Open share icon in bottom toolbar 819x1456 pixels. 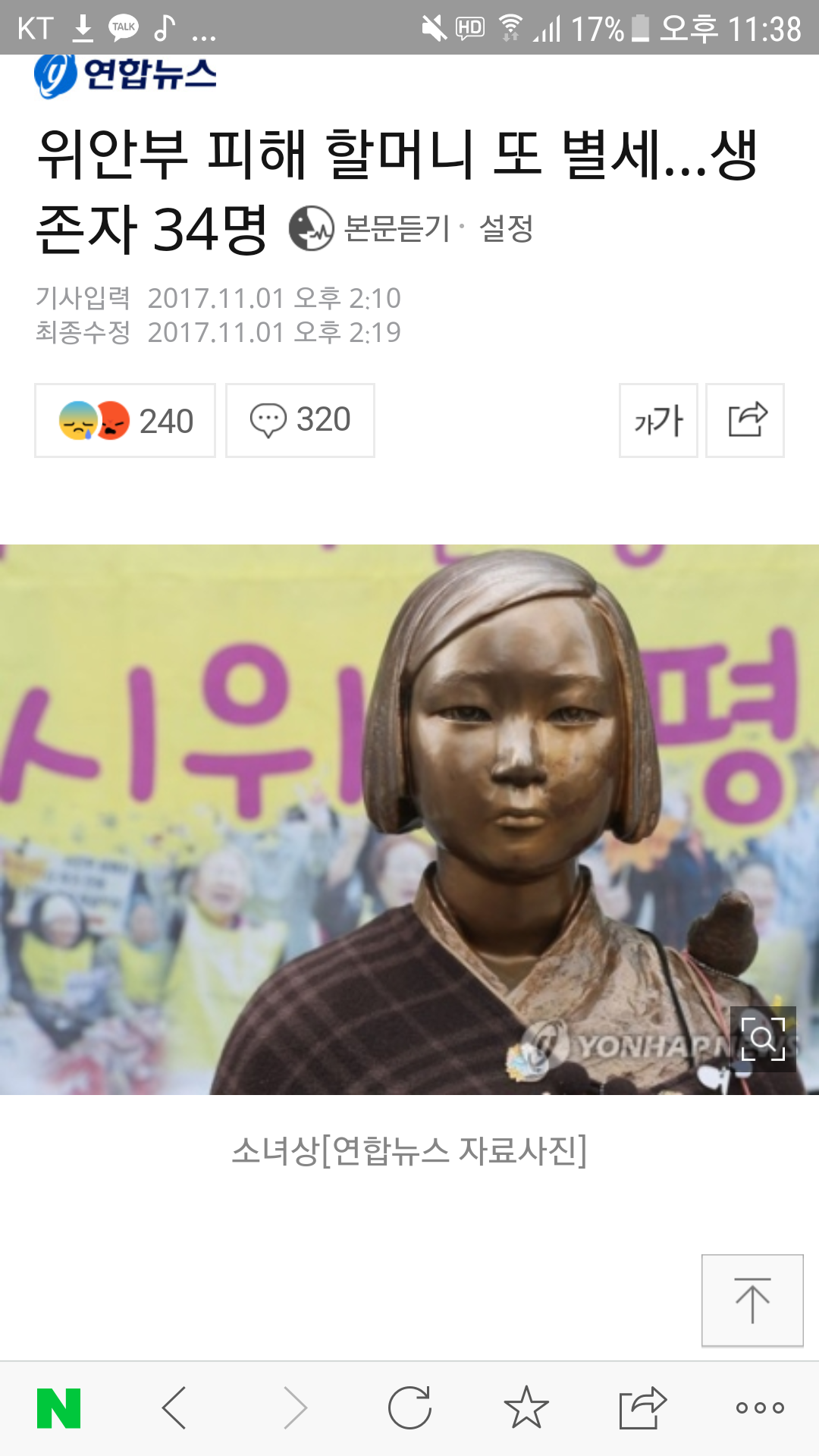point(642,1408)
